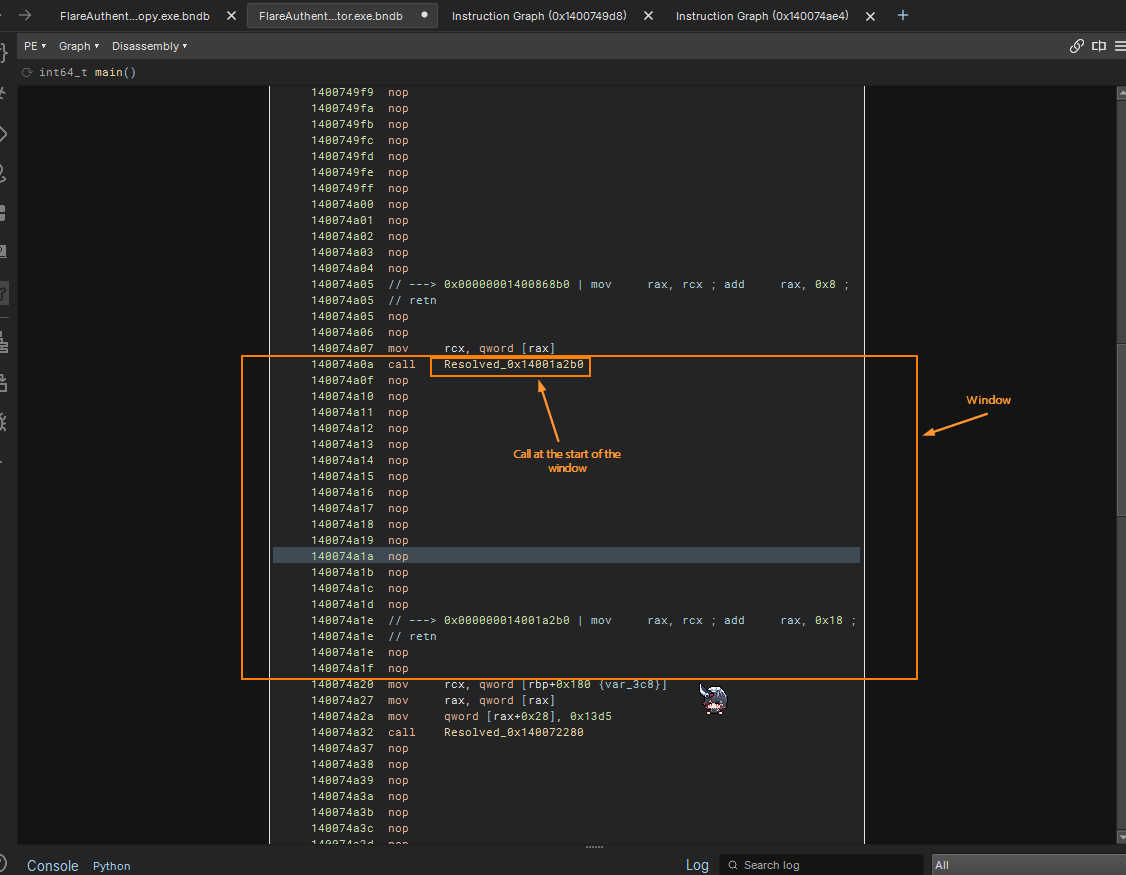Open the Graph view type dropdown

pyautogui.click(x=79, y=46)
